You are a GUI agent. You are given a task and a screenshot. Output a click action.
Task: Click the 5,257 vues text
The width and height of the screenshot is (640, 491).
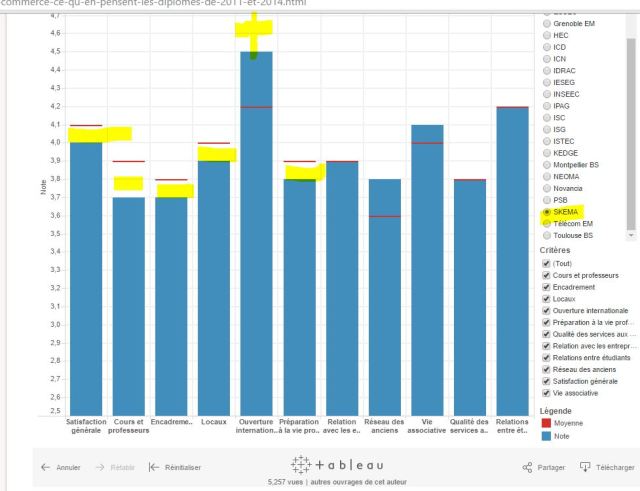coord(285,482)
